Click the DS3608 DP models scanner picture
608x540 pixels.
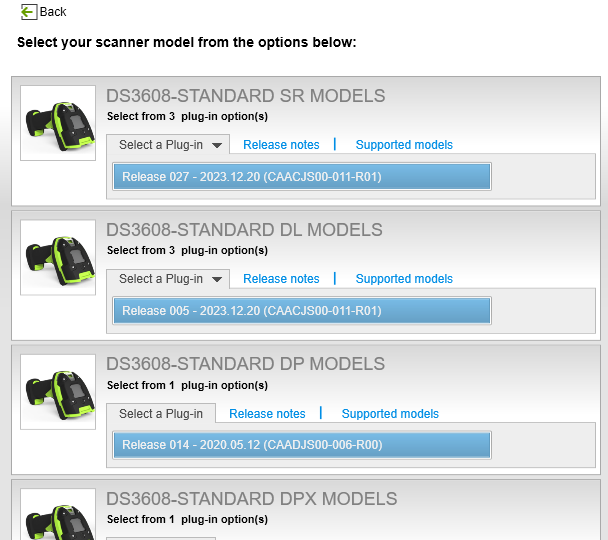click(58, 392)
